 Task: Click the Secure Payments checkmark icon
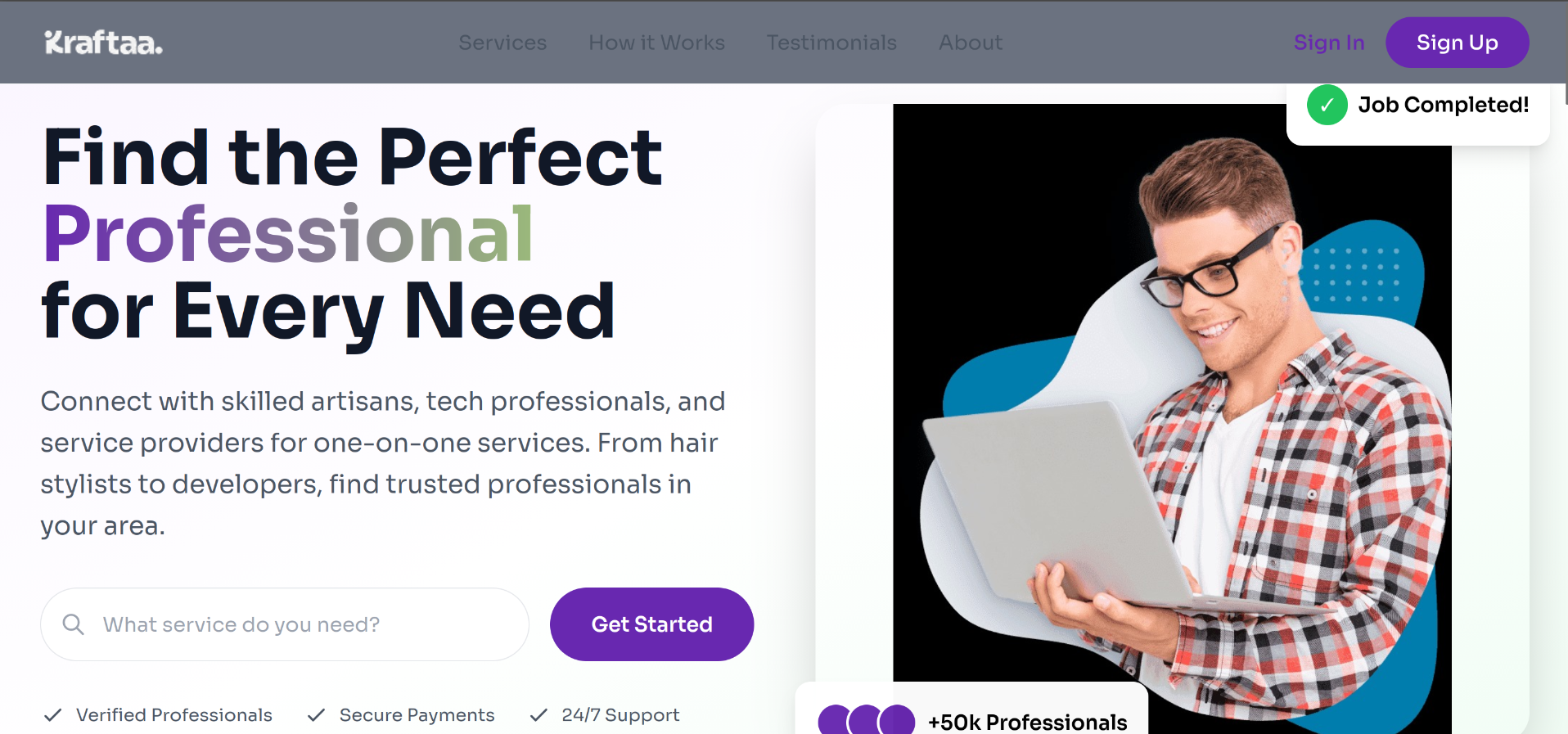tap(317, 715)
